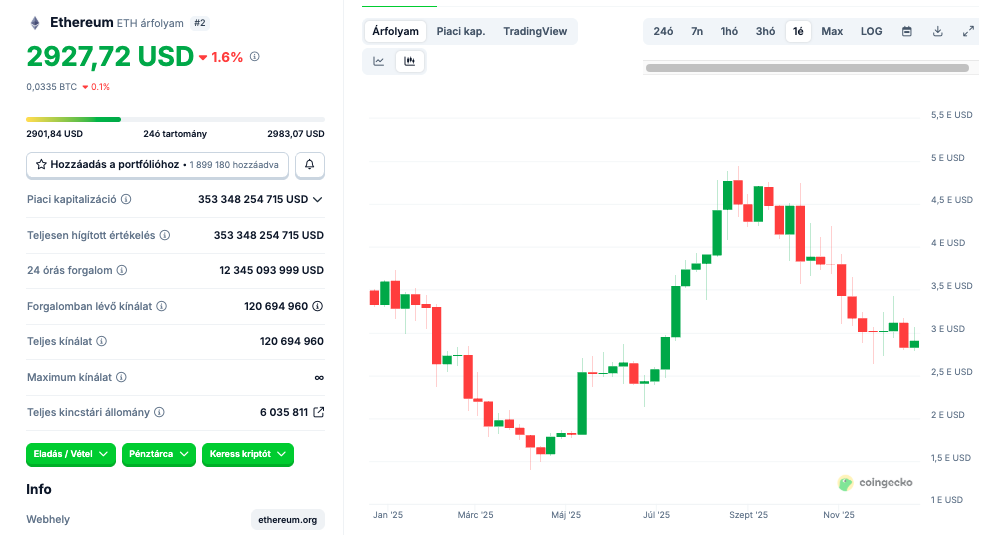1007x535 pixels.
Task: Click the star icon in portfolio button
Action: point(41,164)
